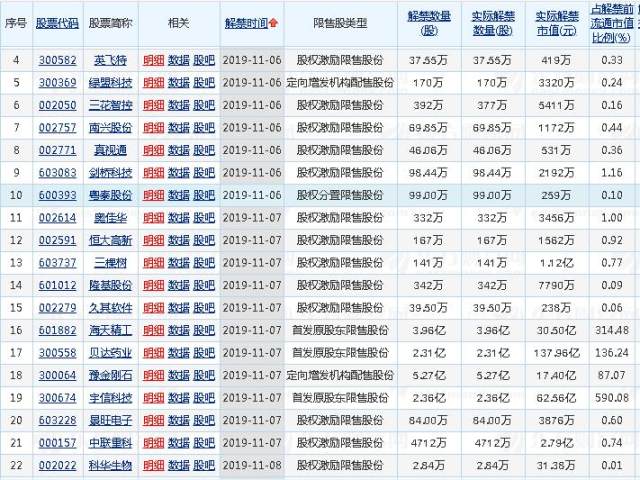Sort by 解禁时间 column header
Viewport: 640px width, 480px height.
(247, 23)
